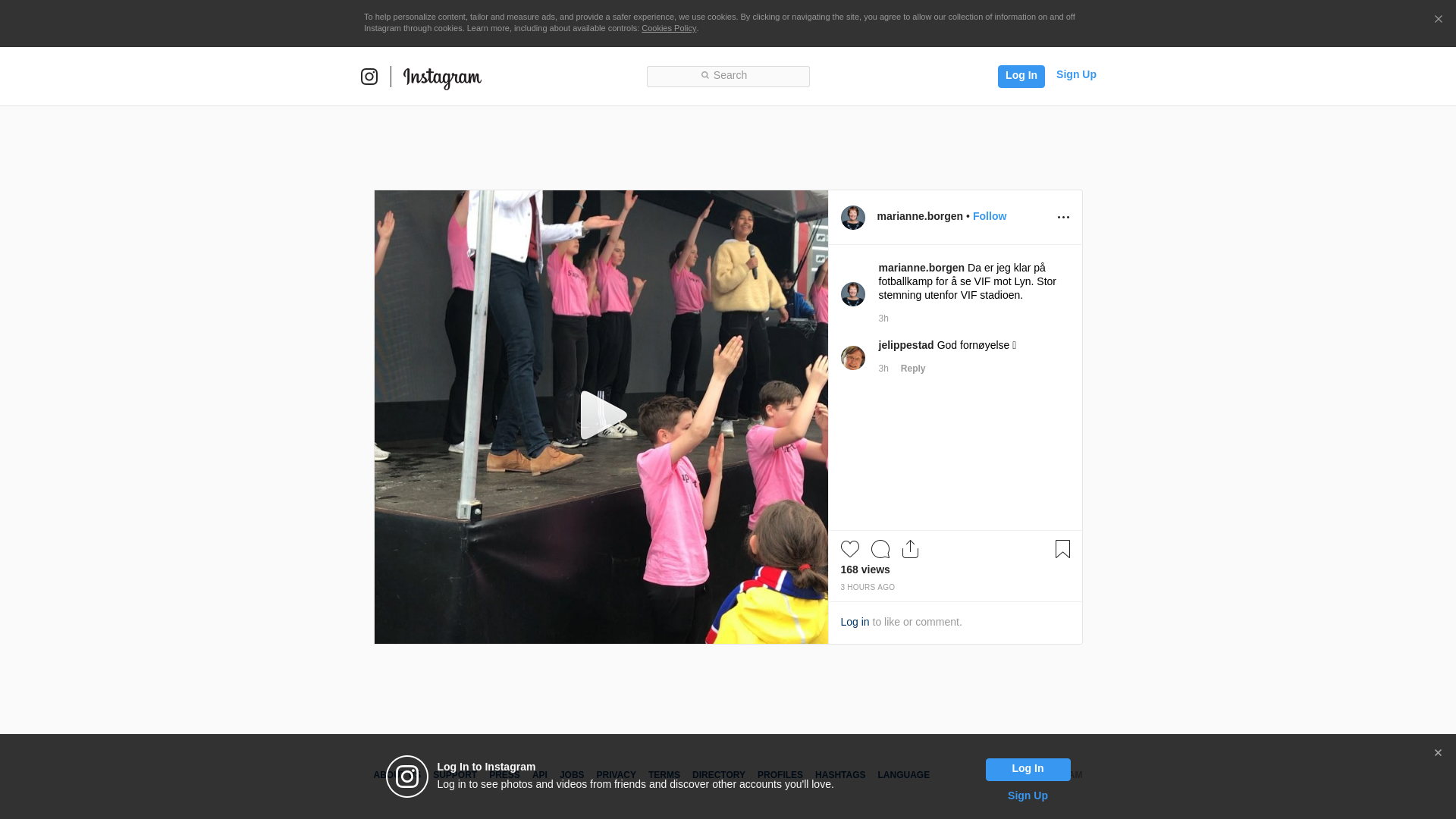Screen dimensions: 1456x819
Task: Click the Instagram wordmark logo
Action: [x=442, y=78]
